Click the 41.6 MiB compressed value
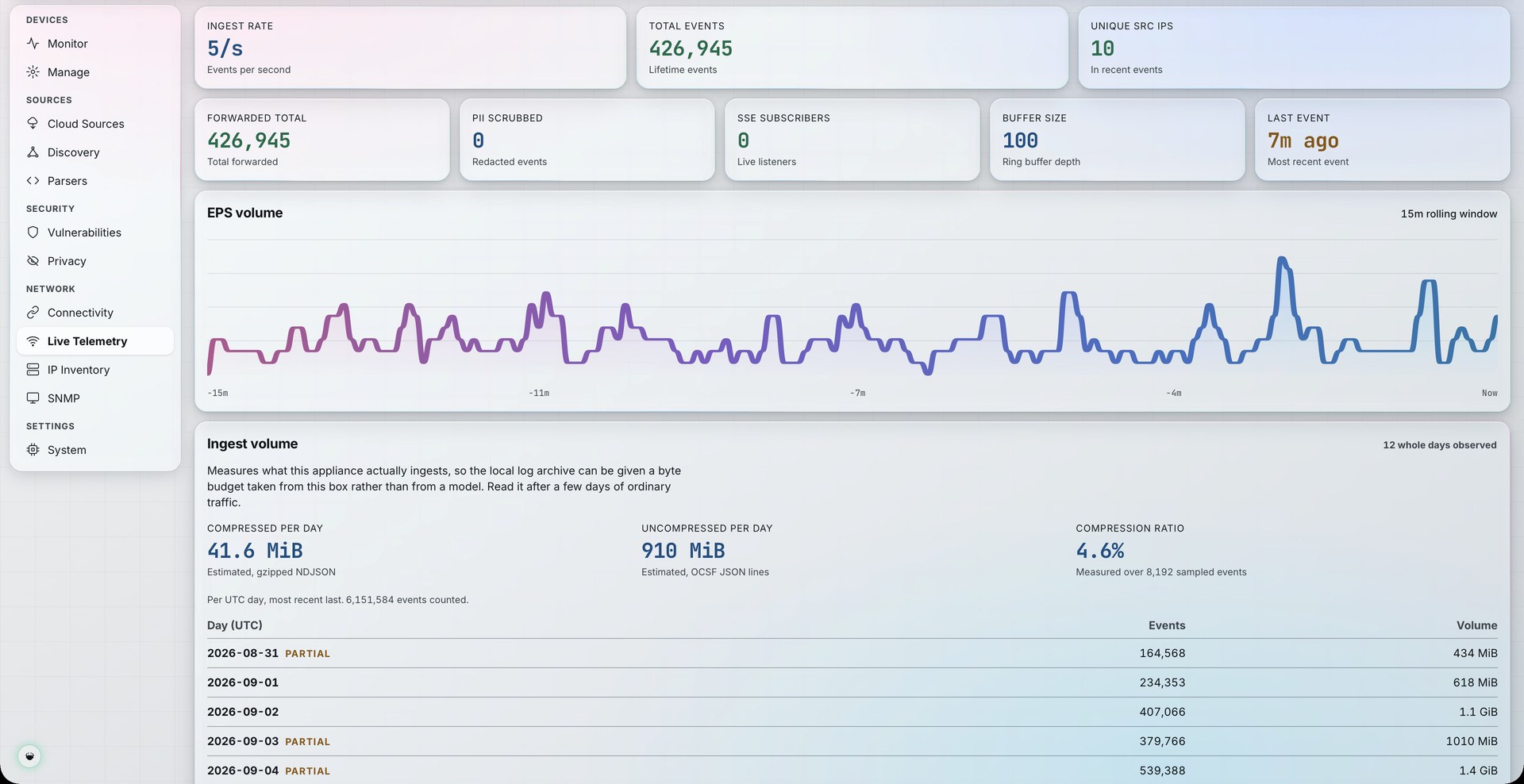This screenshot has width=1524, height=784. [x=255, y=551]
